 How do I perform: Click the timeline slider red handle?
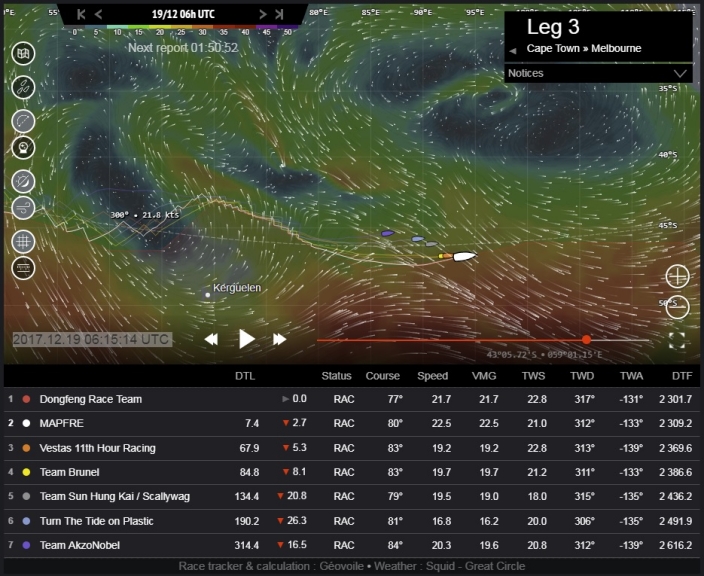(586, 340)
